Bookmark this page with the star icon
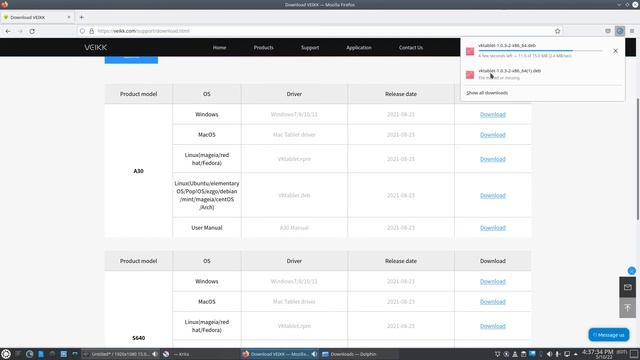This screenshot has width=640, height=360. pyautogui.click(x=558, y=31)
